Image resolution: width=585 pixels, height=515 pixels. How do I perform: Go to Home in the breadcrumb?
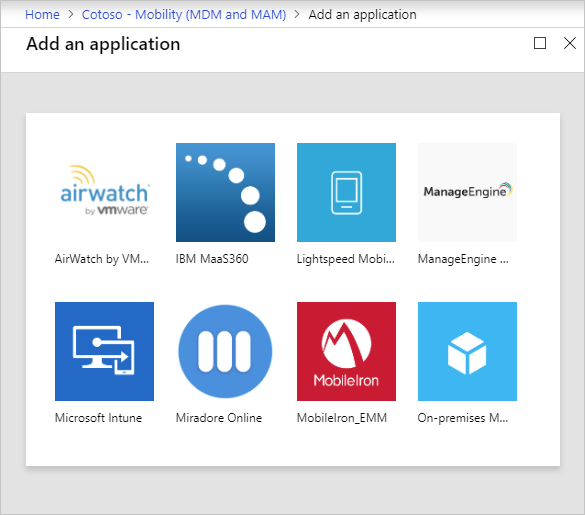[42, 15]
